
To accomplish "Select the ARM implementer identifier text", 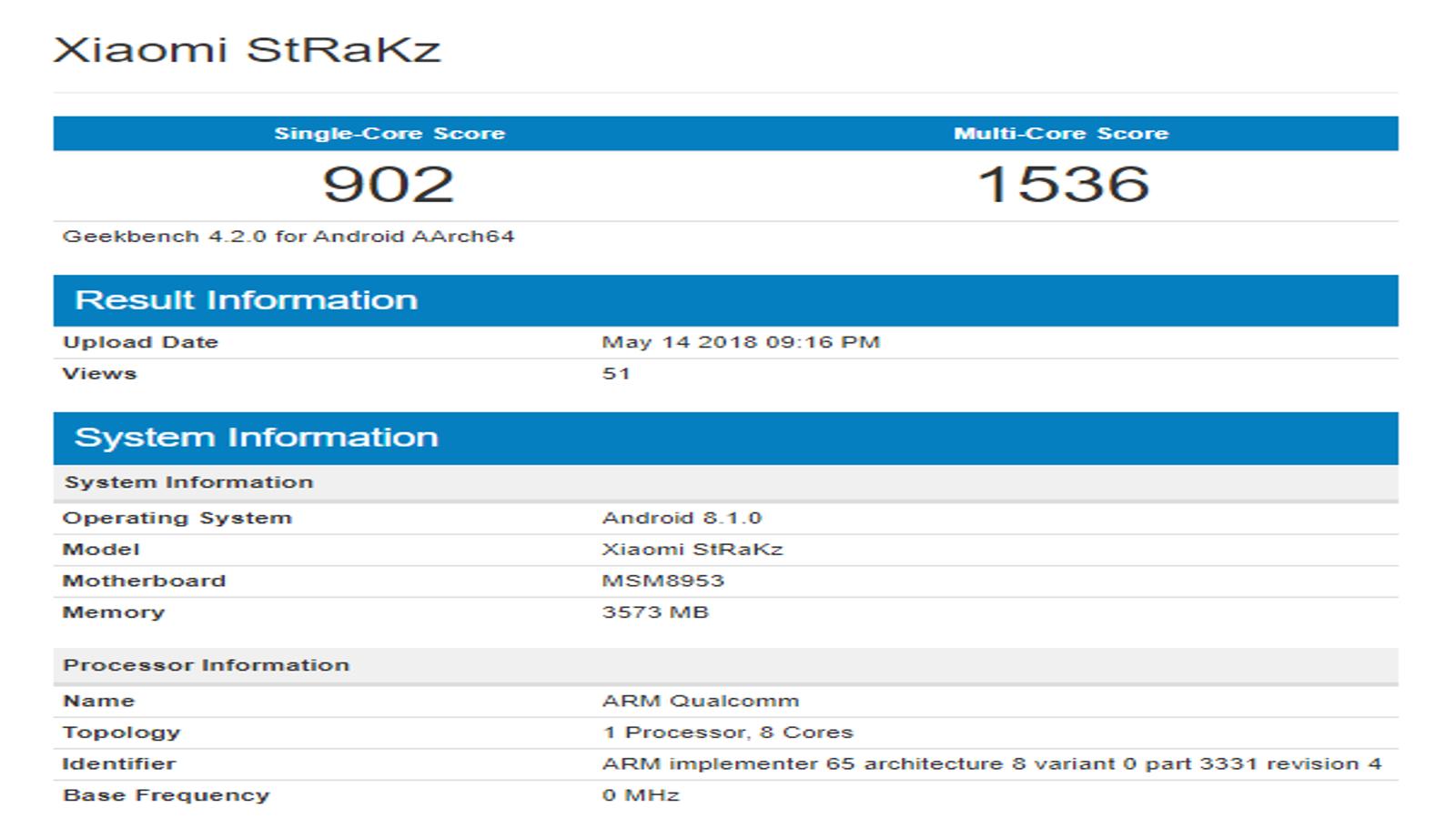I will (992, 764).
